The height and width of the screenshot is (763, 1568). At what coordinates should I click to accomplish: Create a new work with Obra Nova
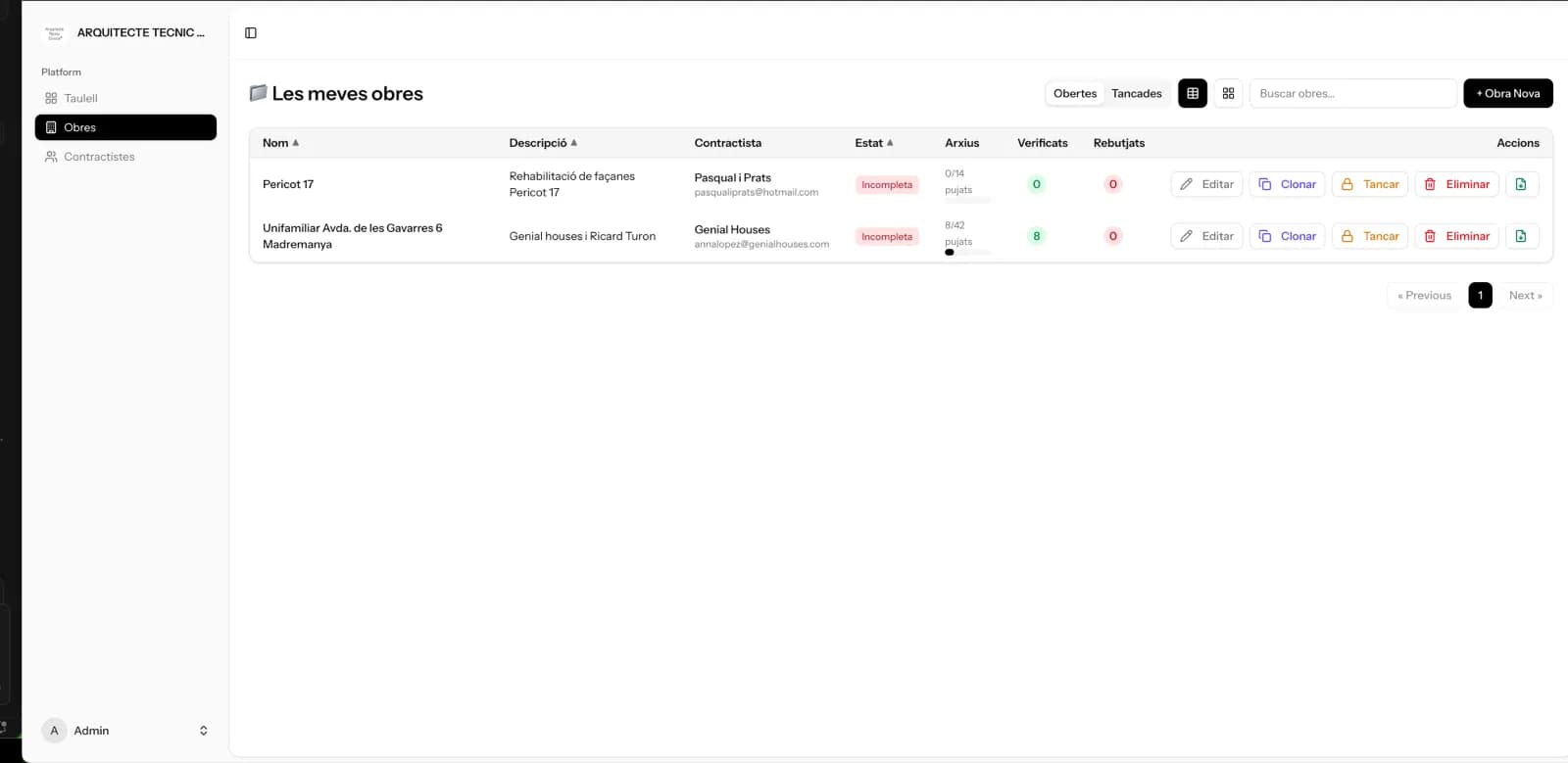point(1507,93)
